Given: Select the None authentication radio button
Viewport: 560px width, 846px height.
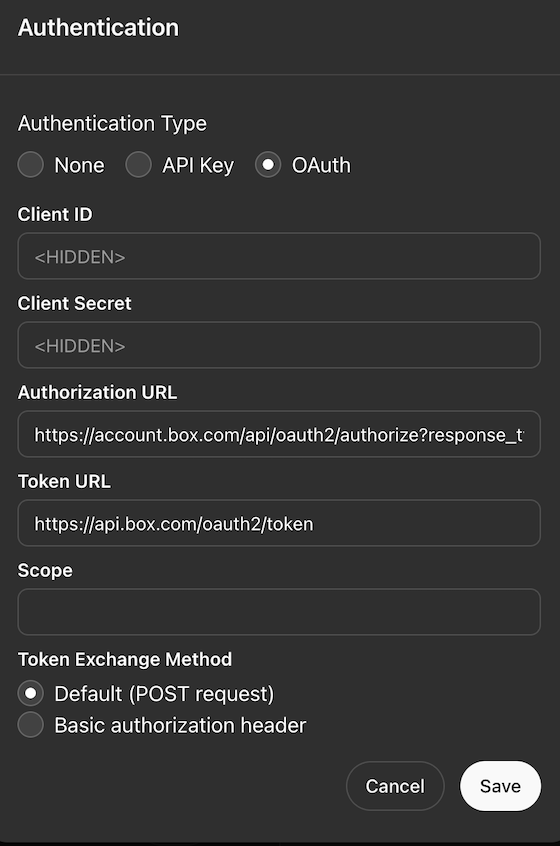Looking at the screenshot, I should coord(31,165).
